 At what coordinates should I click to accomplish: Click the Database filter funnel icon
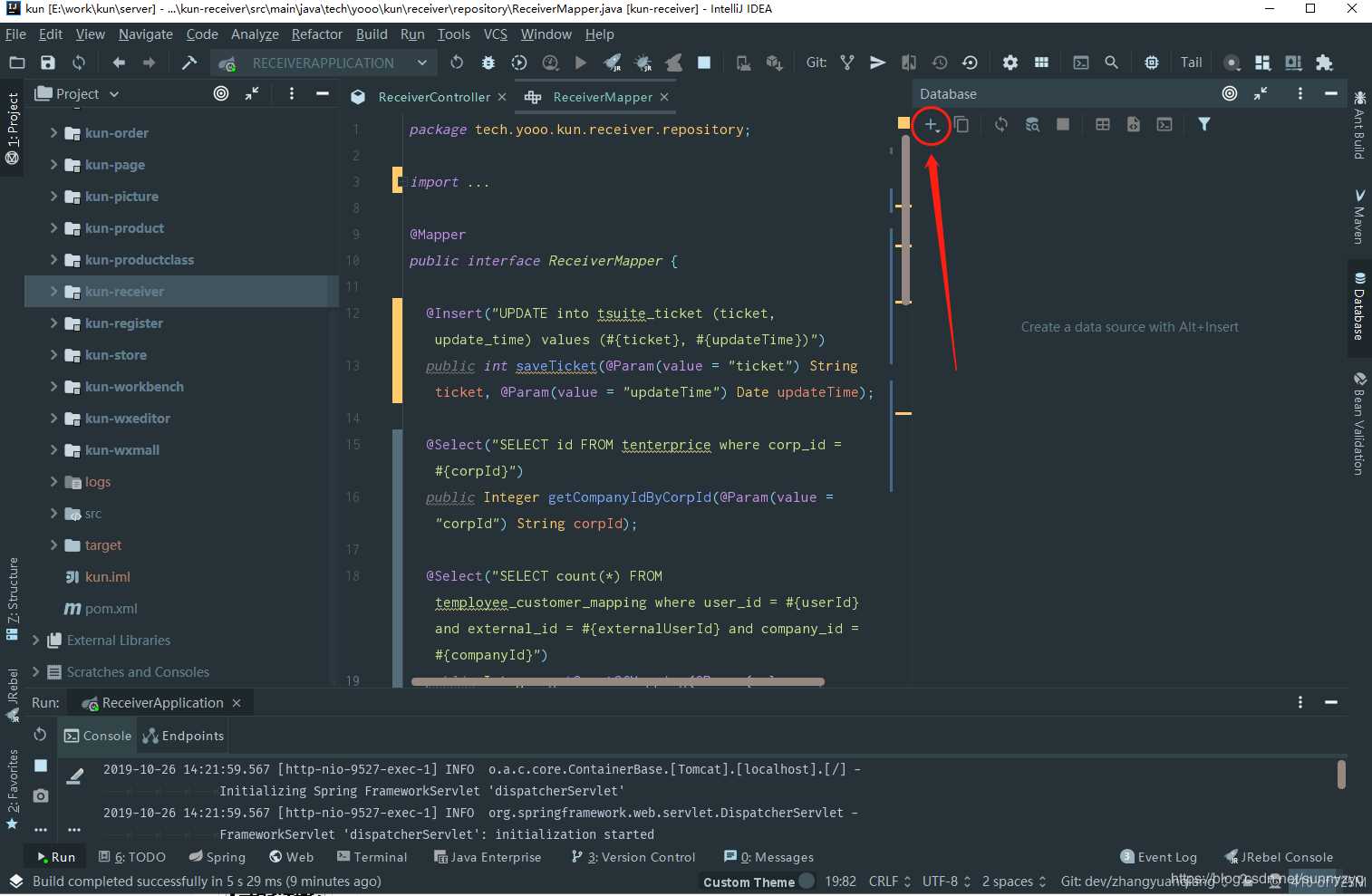click(1204, 125)
